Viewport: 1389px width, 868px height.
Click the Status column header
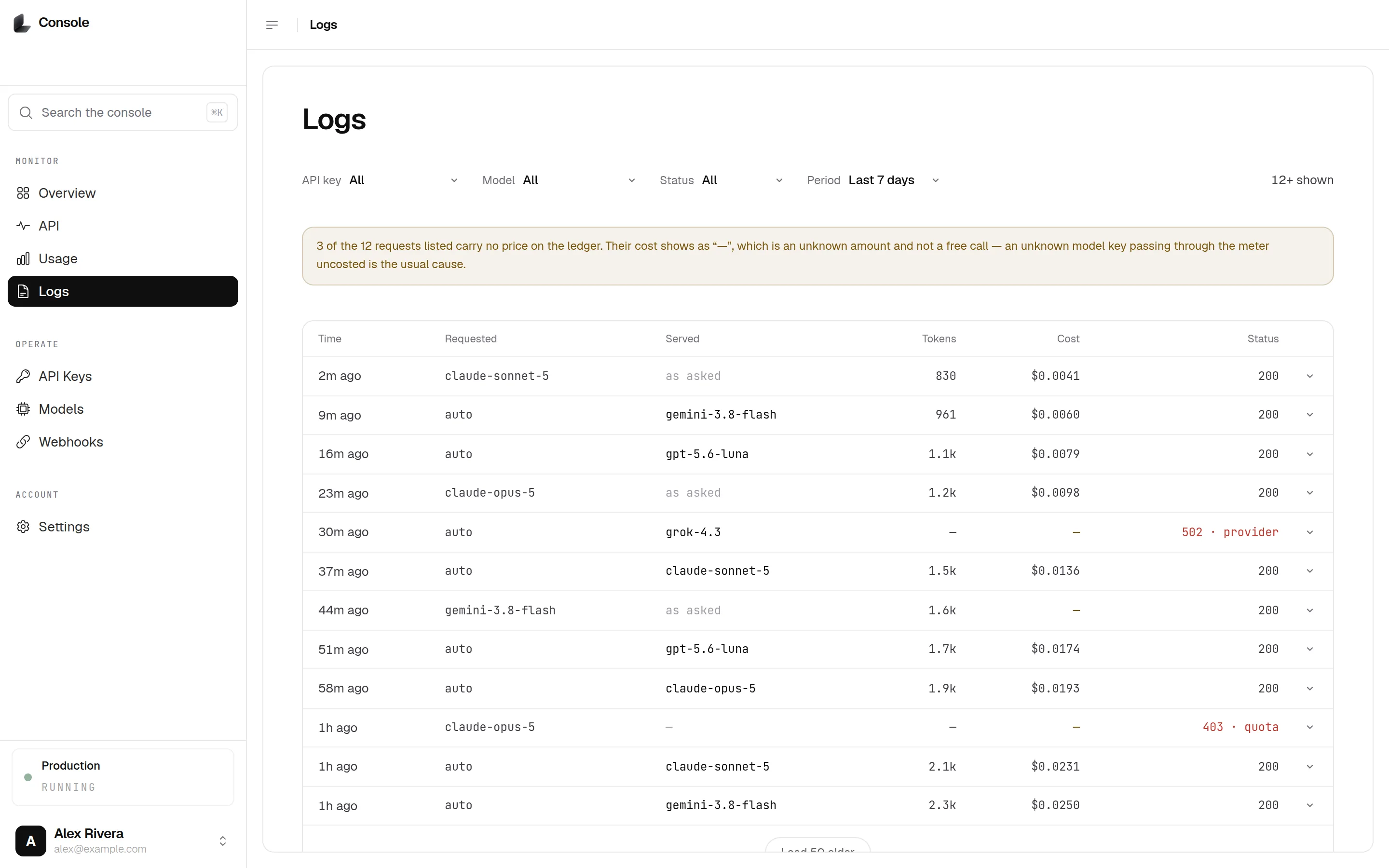pyautogui.click(x=1263, y=339)
